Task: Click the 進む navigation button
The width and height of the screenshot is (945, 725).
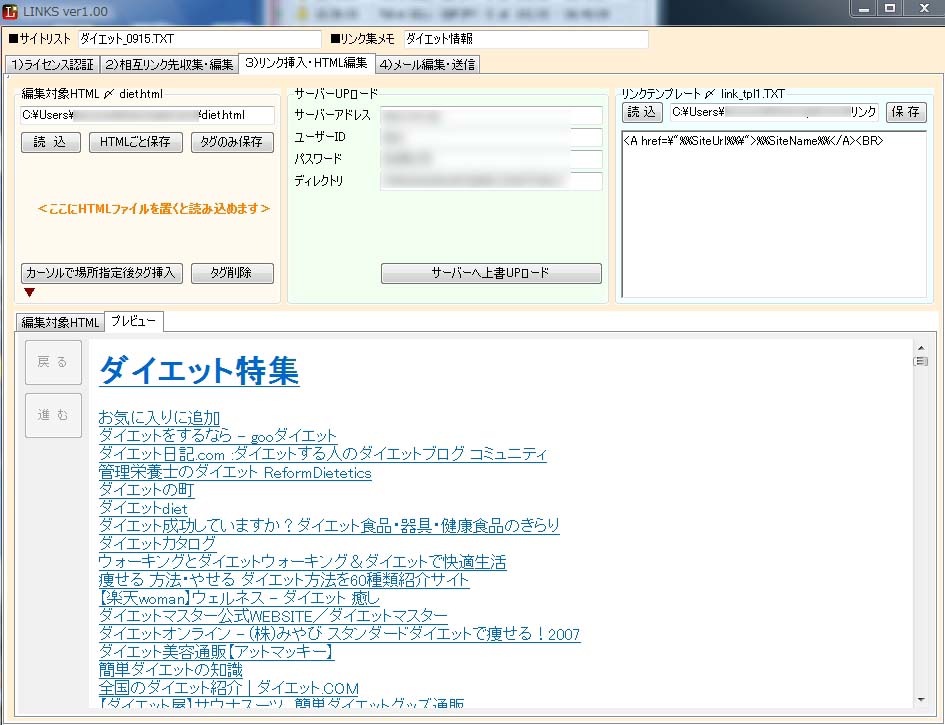Action: pos(53,415)
